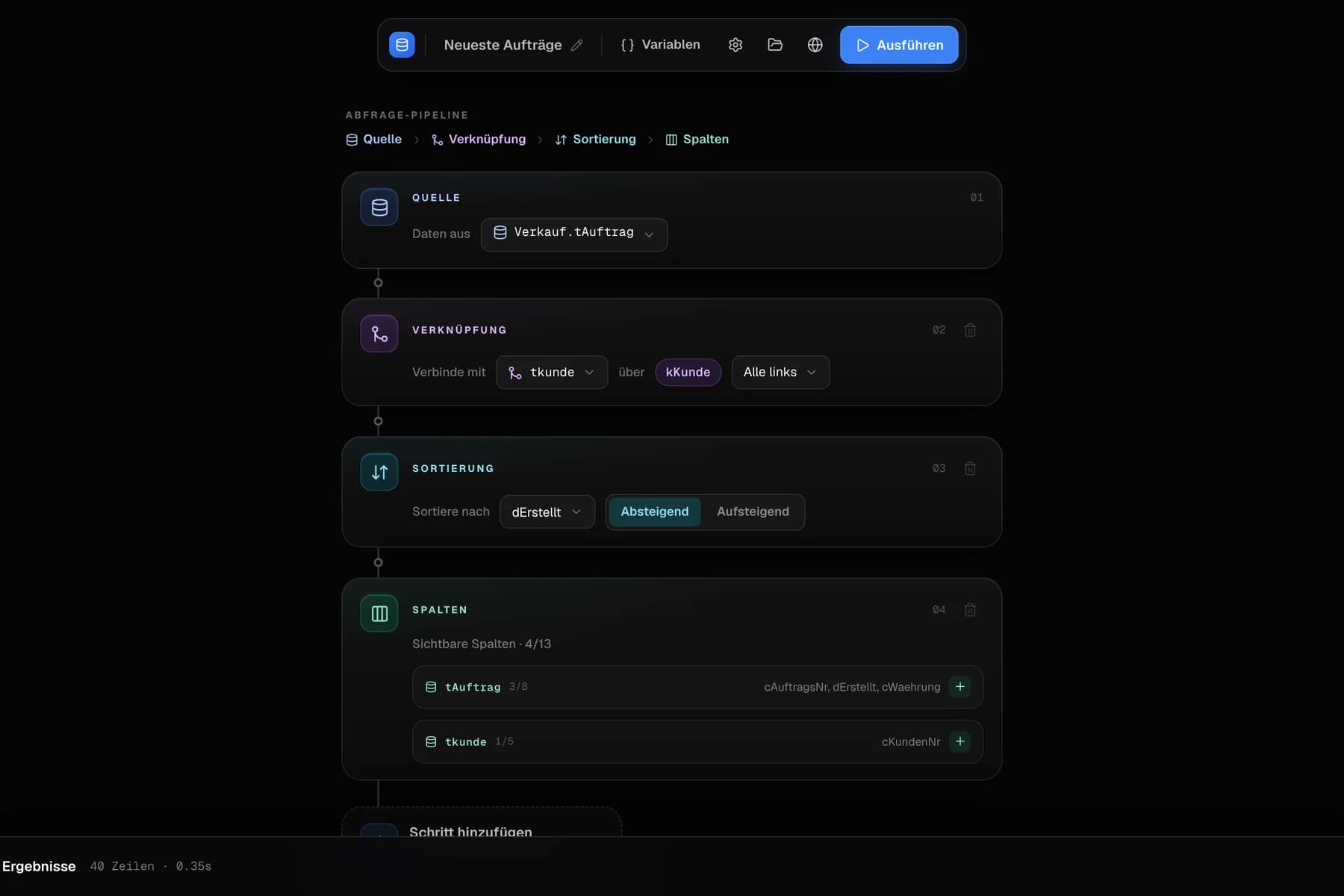The width and height of the screenshot is (1344, 896).
Task: Delete the Spalten step 04
Action: [x=970, y=610]
